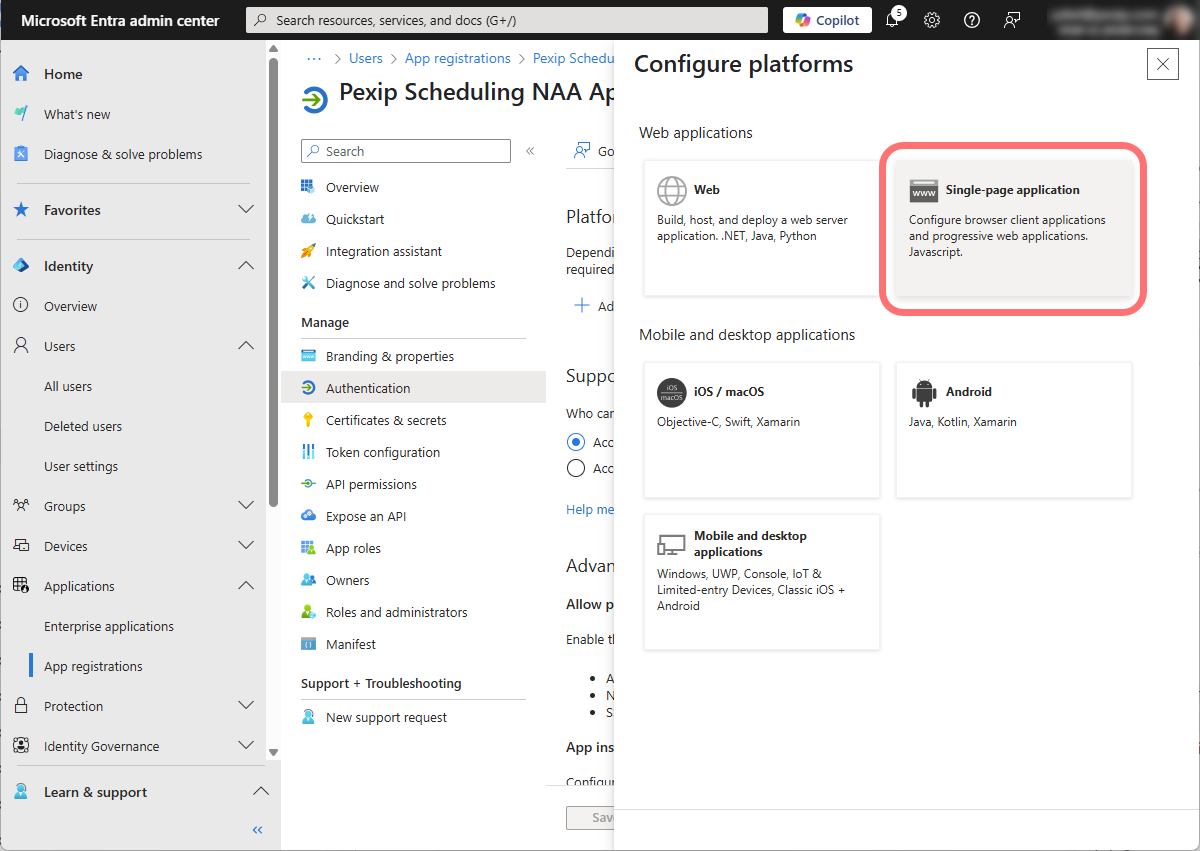Select the Single-page application platform tile
The height and width of the screenshot is (851, 1200).
[1013, 229]
